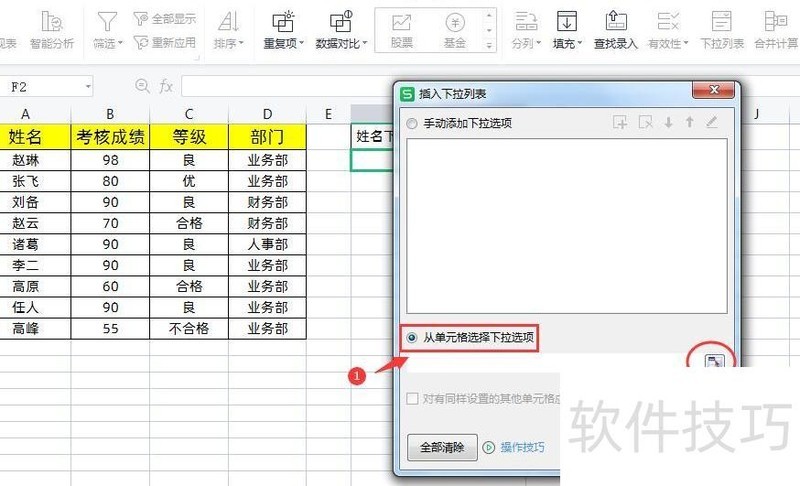Screen dimensions: 800x486
Task: Open the 查找录入 lookup entry tool
Action: coord(616,30)
